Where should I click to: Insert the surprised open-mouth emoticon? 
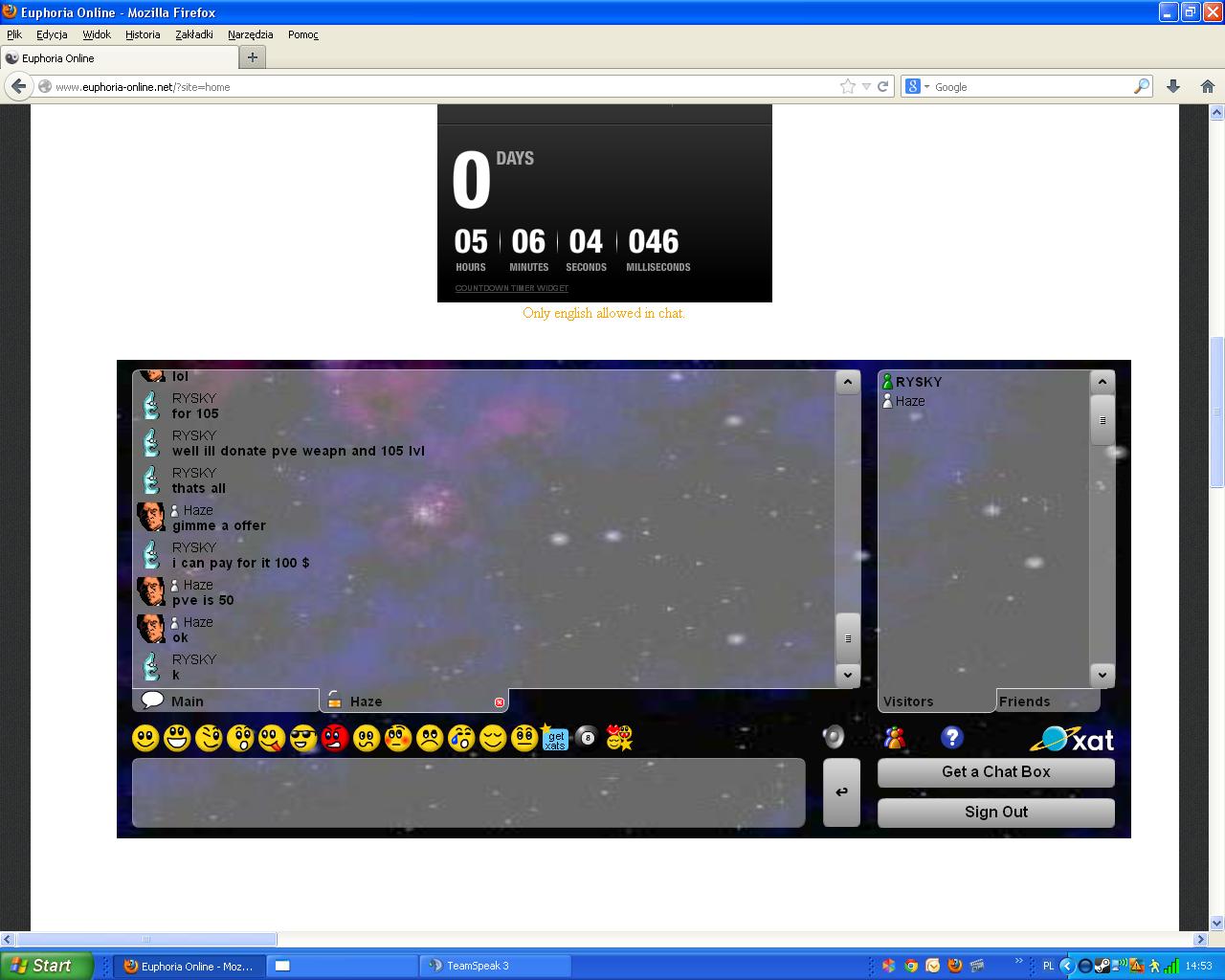coord(240,738)
